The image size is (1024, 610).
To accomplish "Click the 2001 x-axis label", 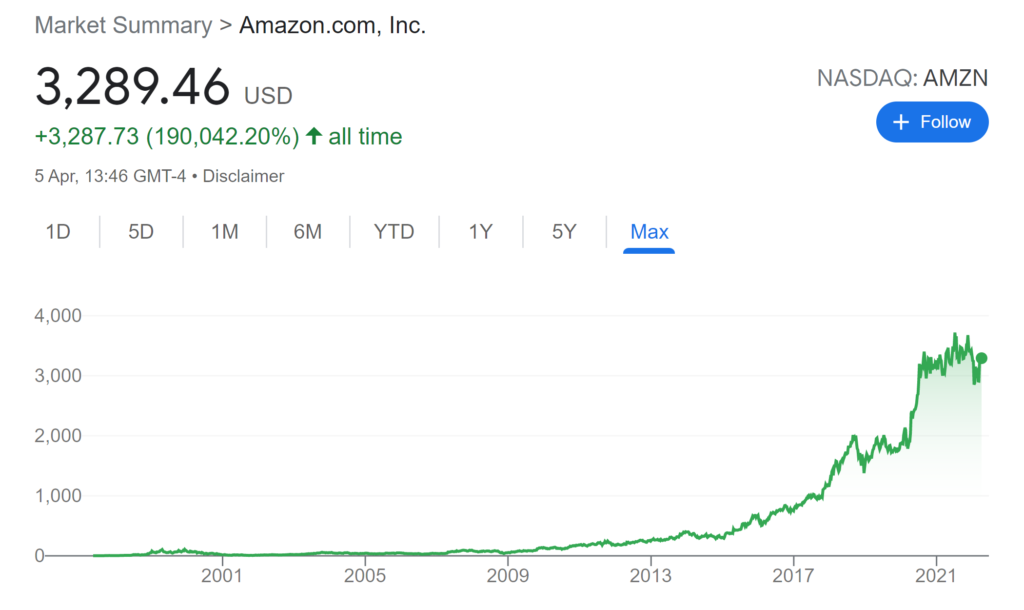I will pyautogui.click(x=222, y=575).
